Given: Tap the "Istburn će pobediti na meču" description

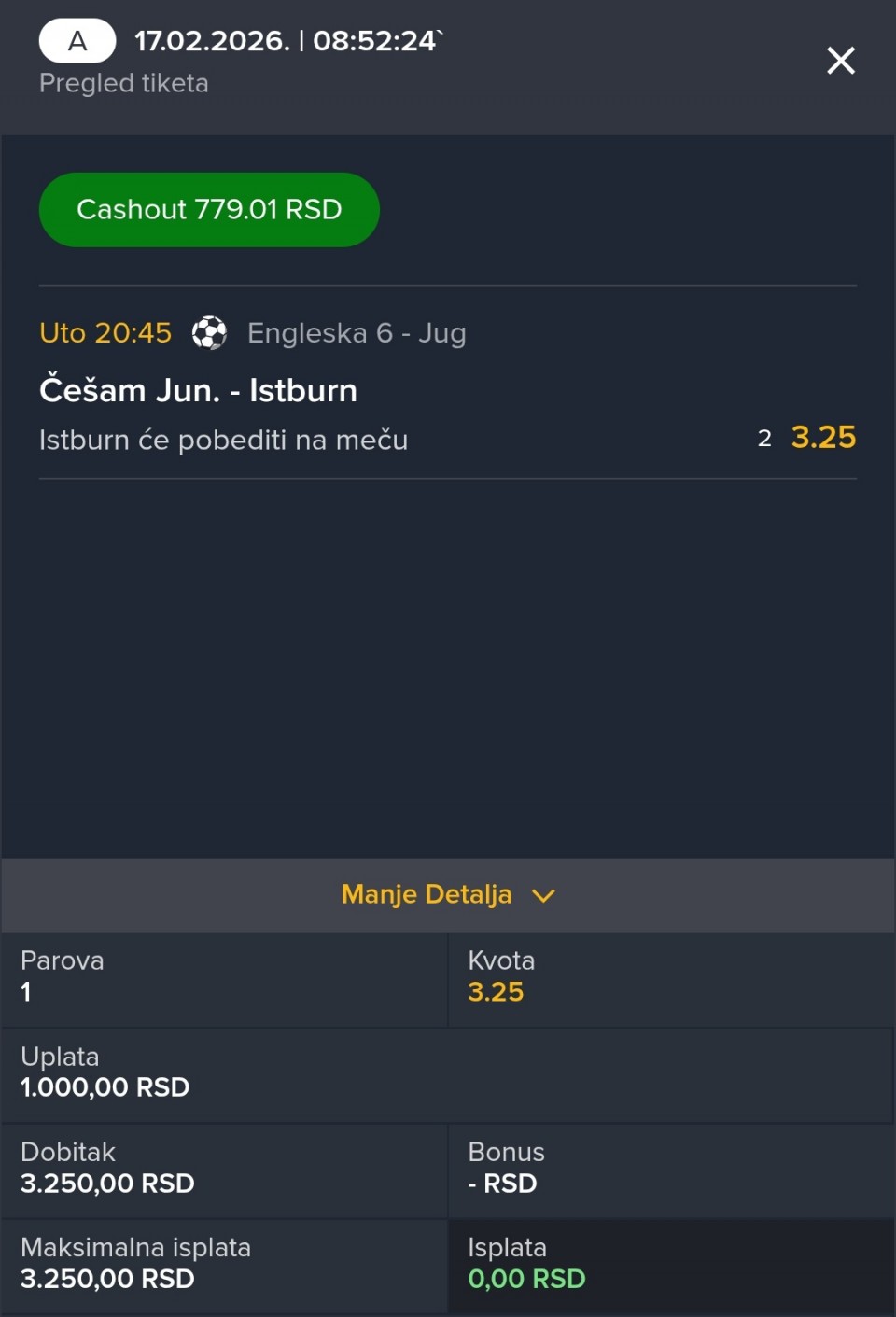Looking at the screenshot, I should (x=223, y=440).
